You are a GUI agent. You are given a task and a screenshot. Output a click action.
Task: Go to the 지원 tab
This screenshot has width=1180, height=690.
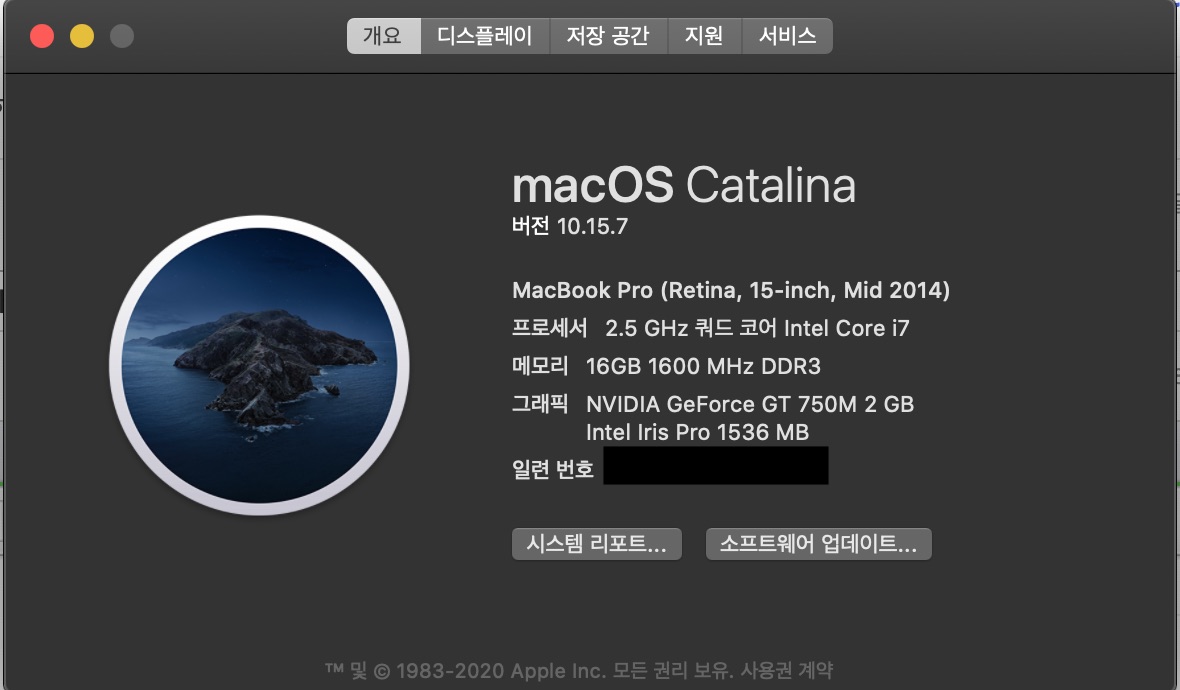click(704, 36)
